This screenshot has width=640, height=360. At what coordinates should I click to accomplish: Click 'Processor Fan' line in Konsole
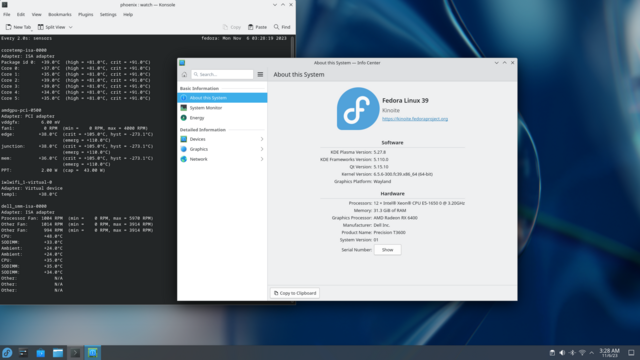[x=77, y=218]
